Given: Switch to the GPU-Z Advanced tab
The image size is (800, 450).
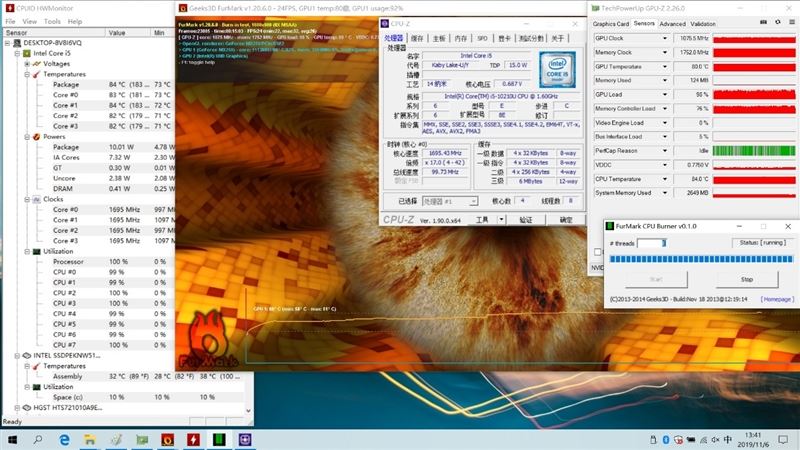Looking at the screenshot, I should click(672, 24).
